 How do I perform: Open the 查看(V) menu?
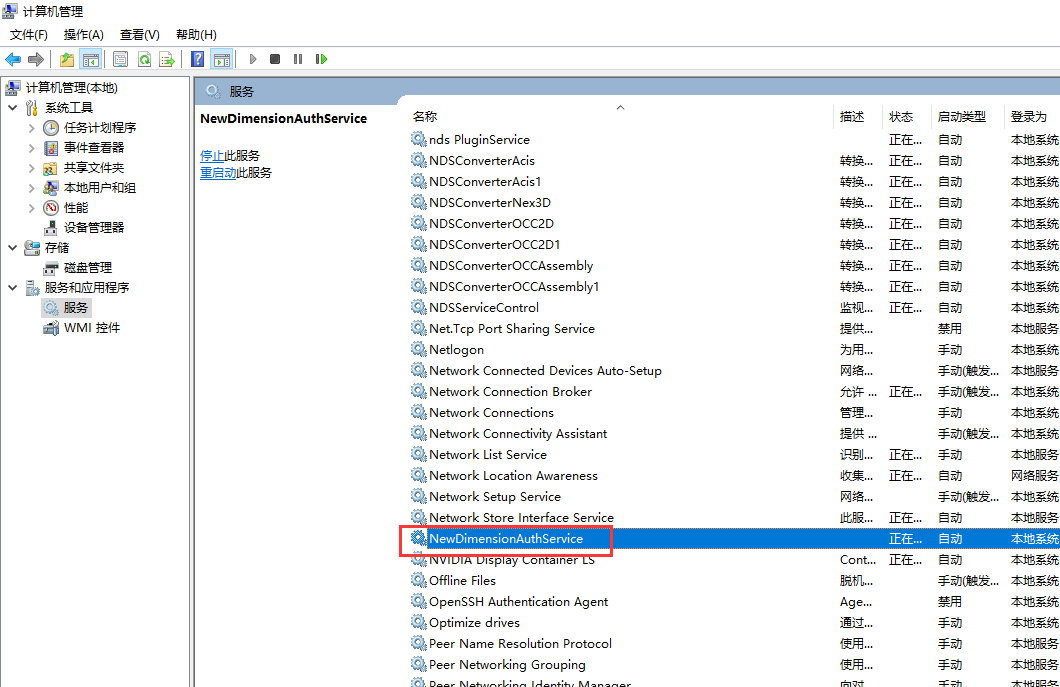click(x=139, y=35)
